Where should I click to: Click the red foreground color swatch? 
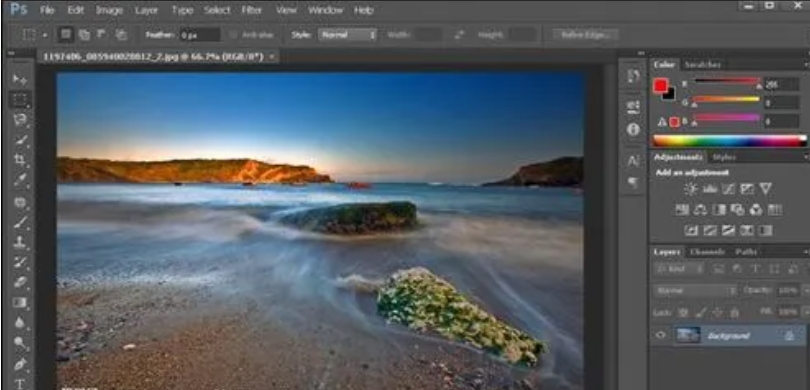[x=660, y=86]
